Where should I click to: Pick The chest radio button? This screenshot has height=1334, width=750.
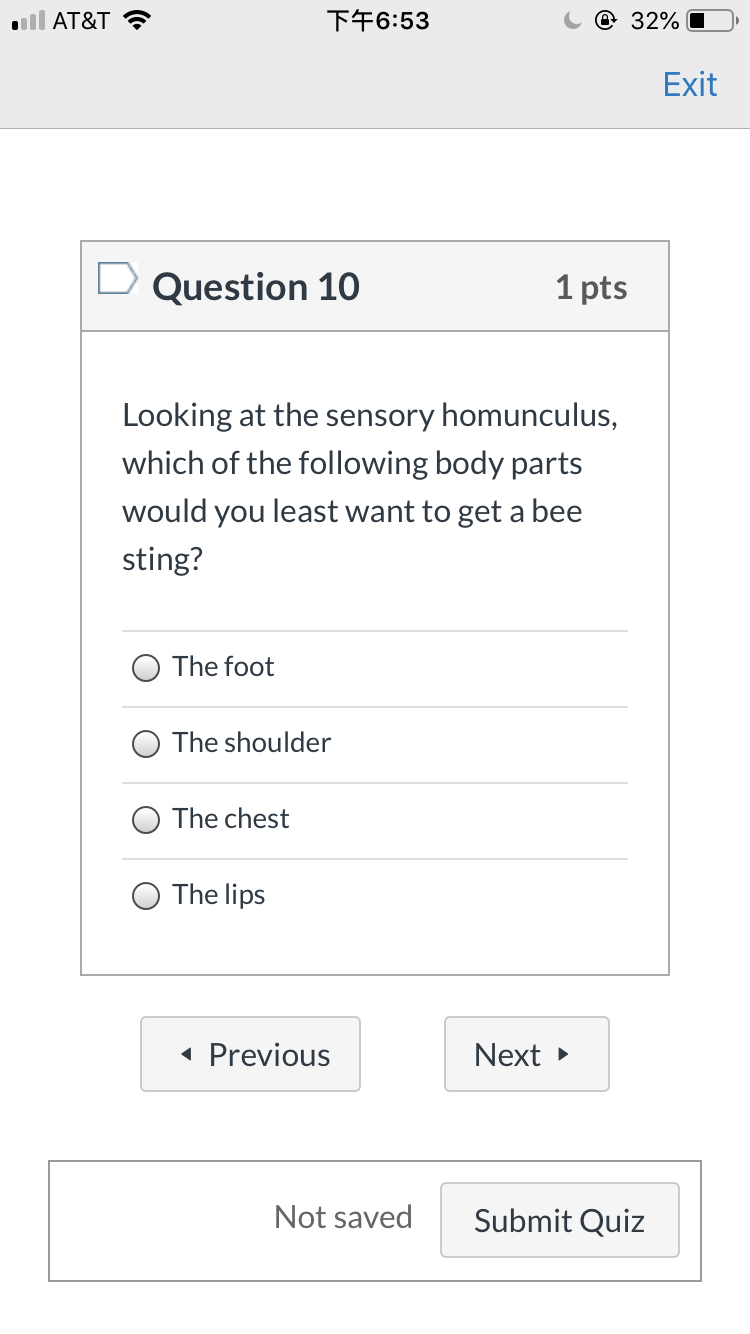pos(146,820)
